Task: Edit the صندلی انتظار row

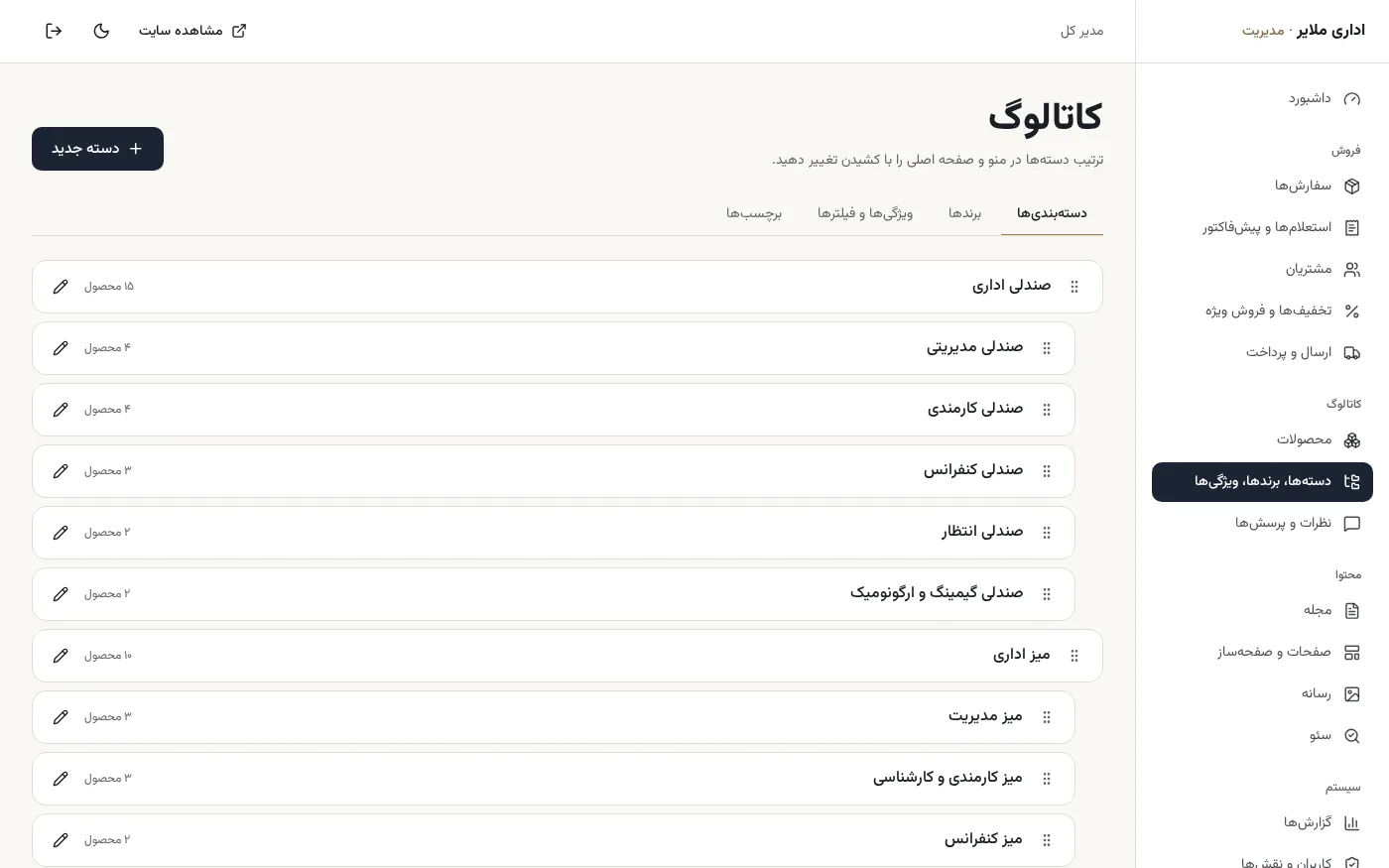Action: tap(61, 533)
